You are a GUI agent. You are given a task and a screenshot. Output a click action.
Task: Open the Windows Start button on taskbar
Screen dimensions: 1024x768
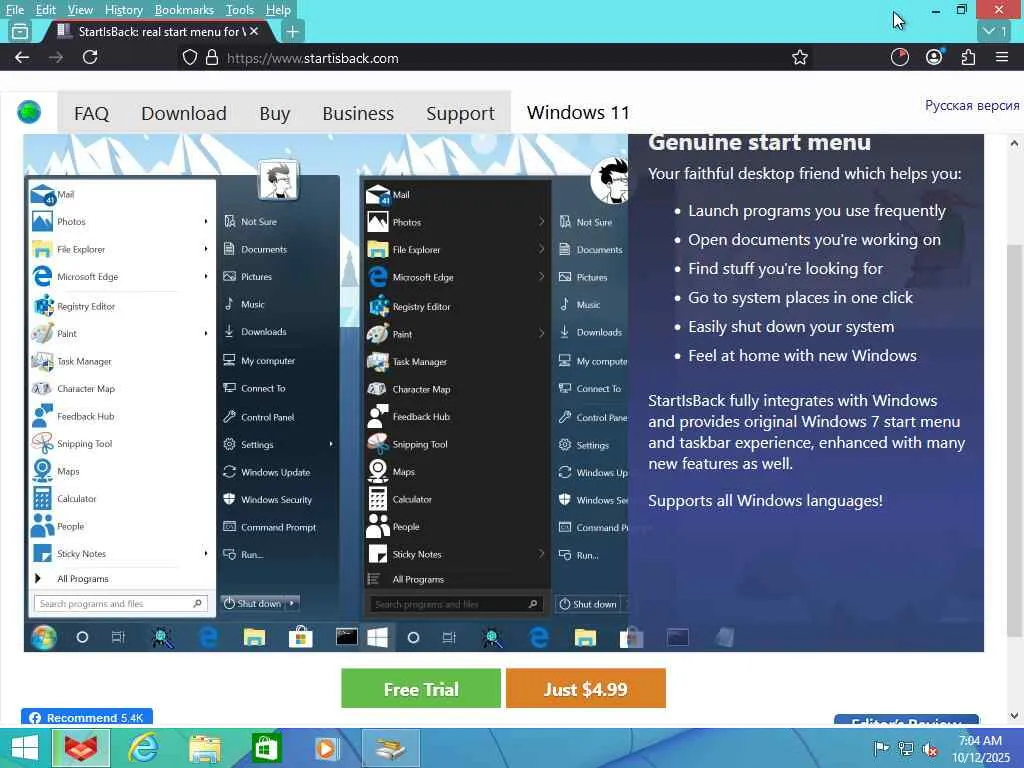pos(25,748)
